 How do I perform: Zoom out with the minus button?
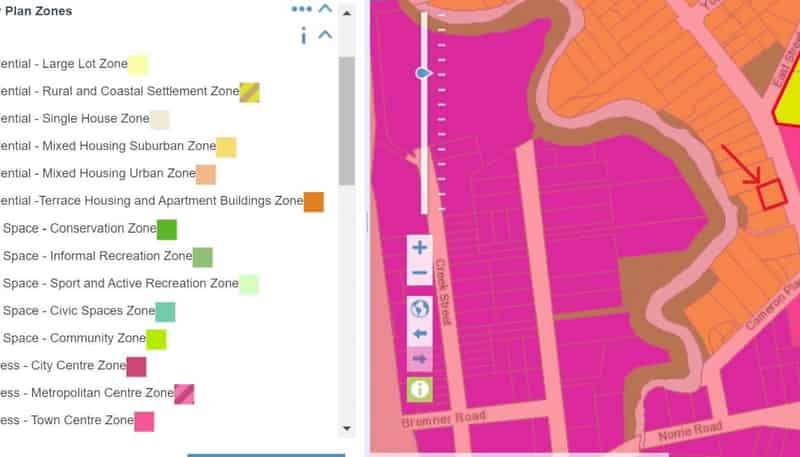pos(419,273)
